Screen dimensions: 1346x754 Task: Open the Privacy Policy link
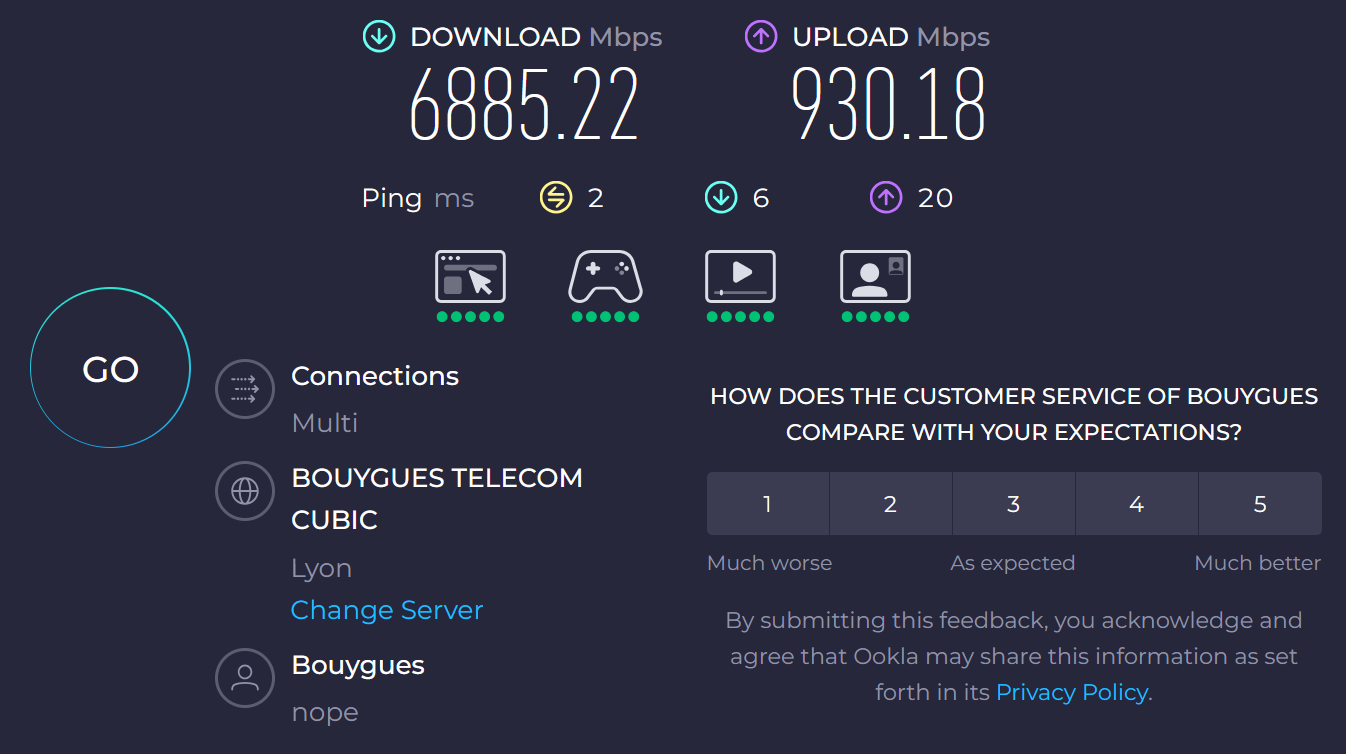[1072, 692]
